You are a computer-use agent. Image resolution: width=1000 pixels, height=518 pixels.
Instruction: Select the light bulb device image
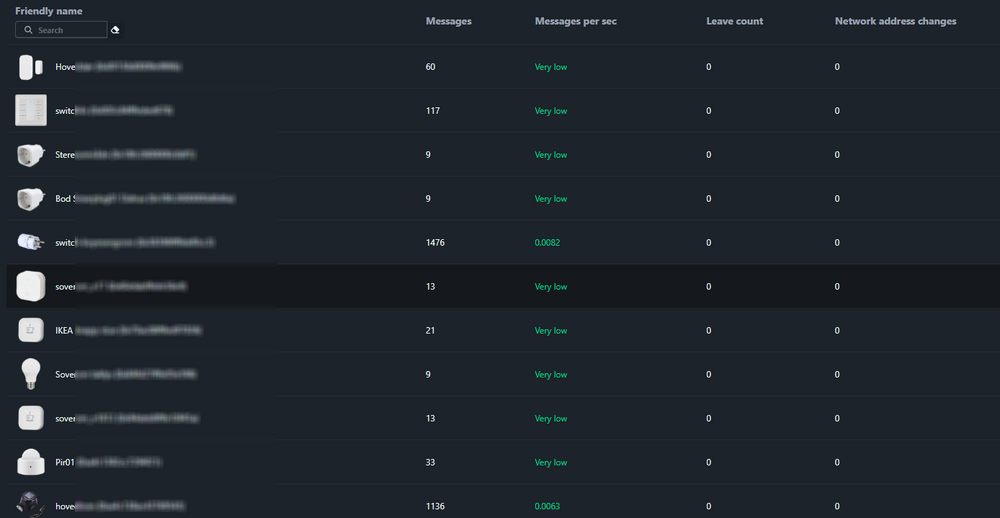pyautogui.click(x=30, y=374)
